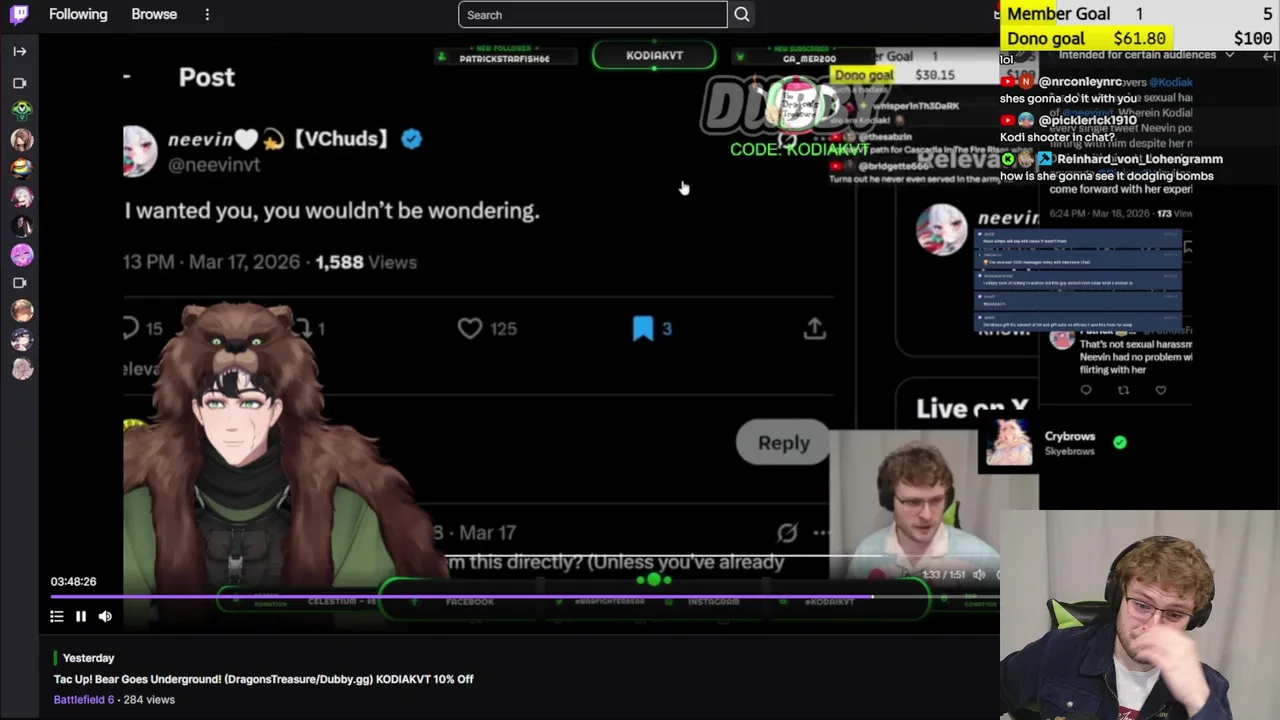1280x720 pixels.
Task: Click the Reinhard_von_Lohengramm chat username
Action: (x=1140, y=159)
